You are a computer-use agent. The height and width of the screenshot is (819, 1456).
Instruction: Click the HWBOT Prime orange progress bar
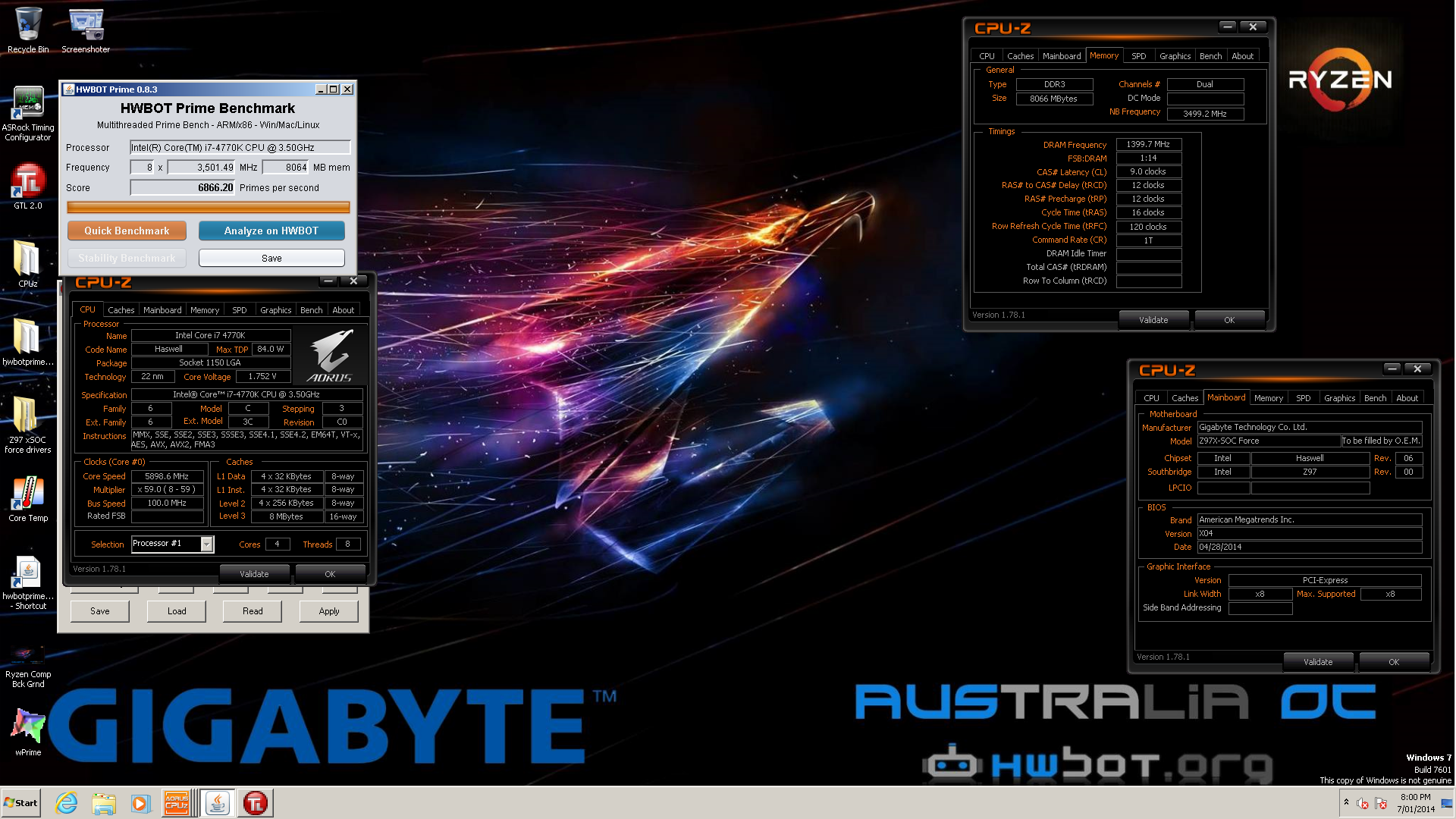click(209, 207)
